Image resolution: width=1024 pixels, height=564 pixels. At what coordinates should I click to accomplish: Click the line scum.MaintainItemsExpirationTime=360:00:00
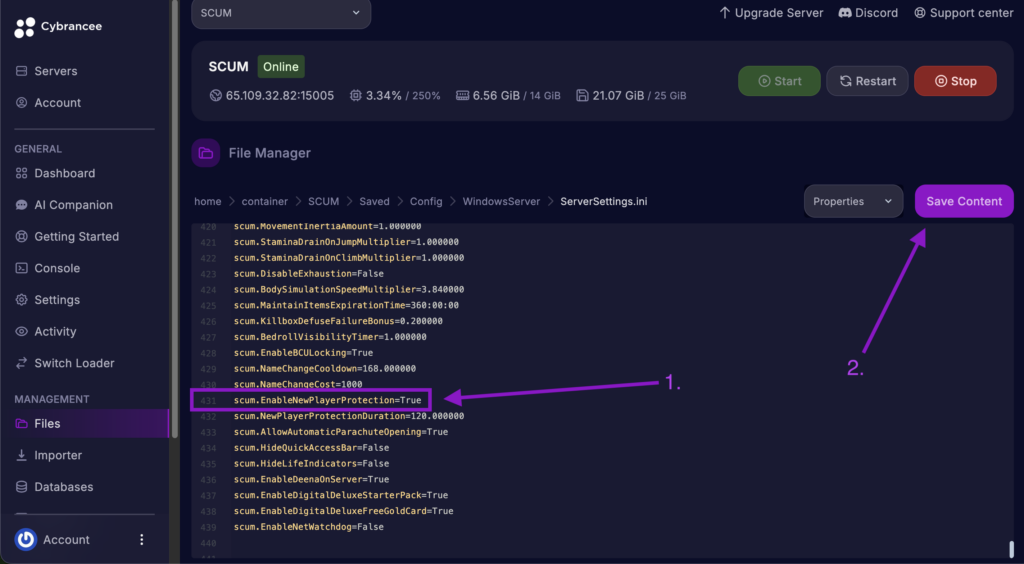pyautogui.click(x=346, y=305)
